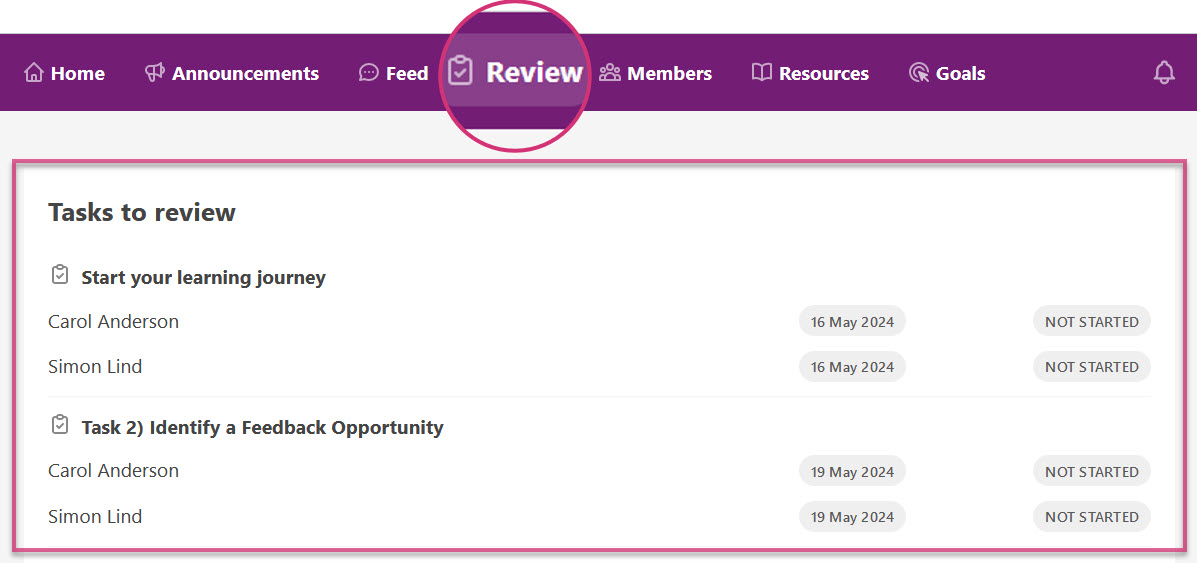Click the Goals target icon
1197x563 pixels.
919,73
